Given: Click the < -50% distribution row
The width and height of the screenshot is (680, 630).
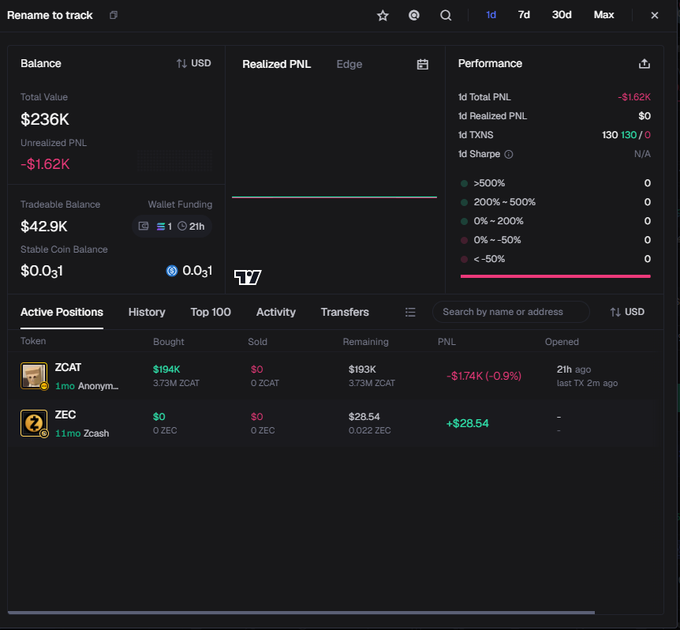Looking at the screenshot, I should click(555, 259).
